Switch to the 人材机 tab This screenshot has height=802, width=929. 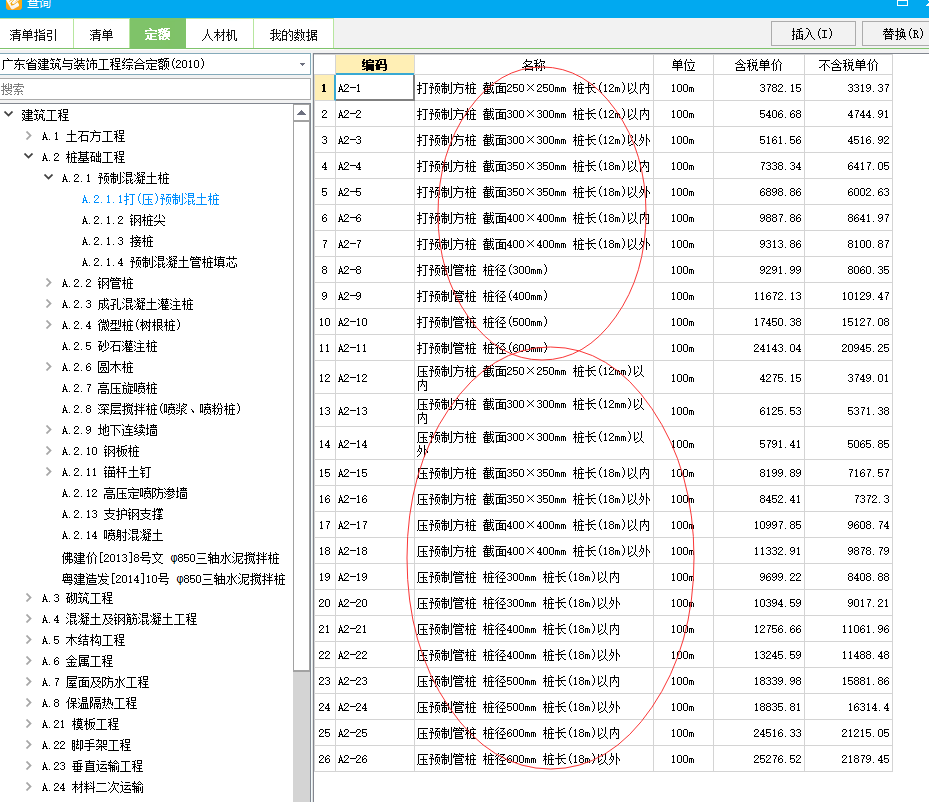219,35
